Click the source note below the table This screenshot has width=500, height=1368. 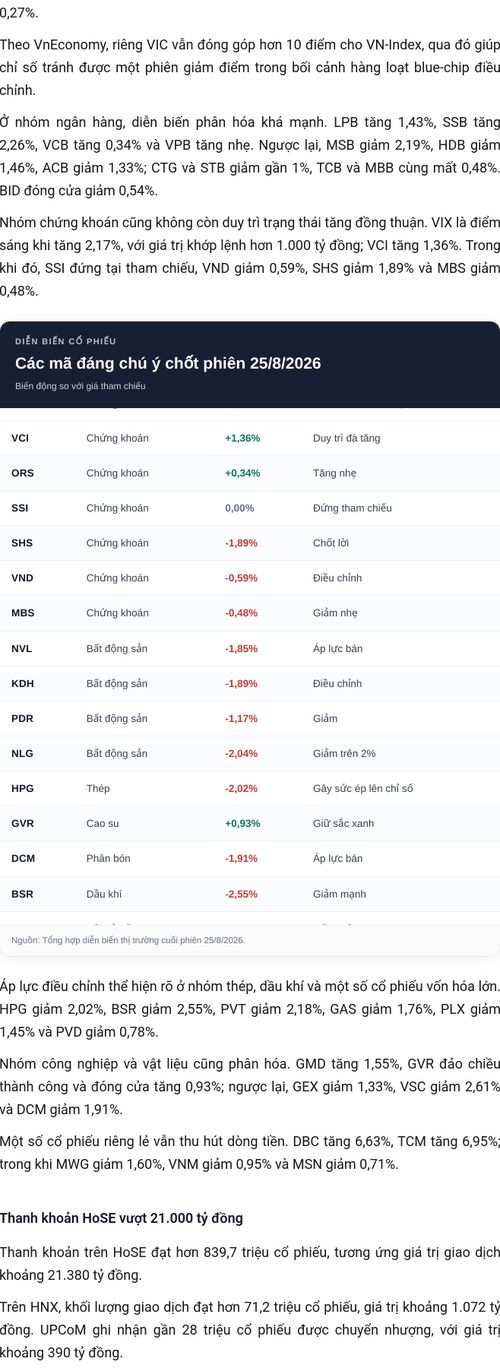pos(128,940)
